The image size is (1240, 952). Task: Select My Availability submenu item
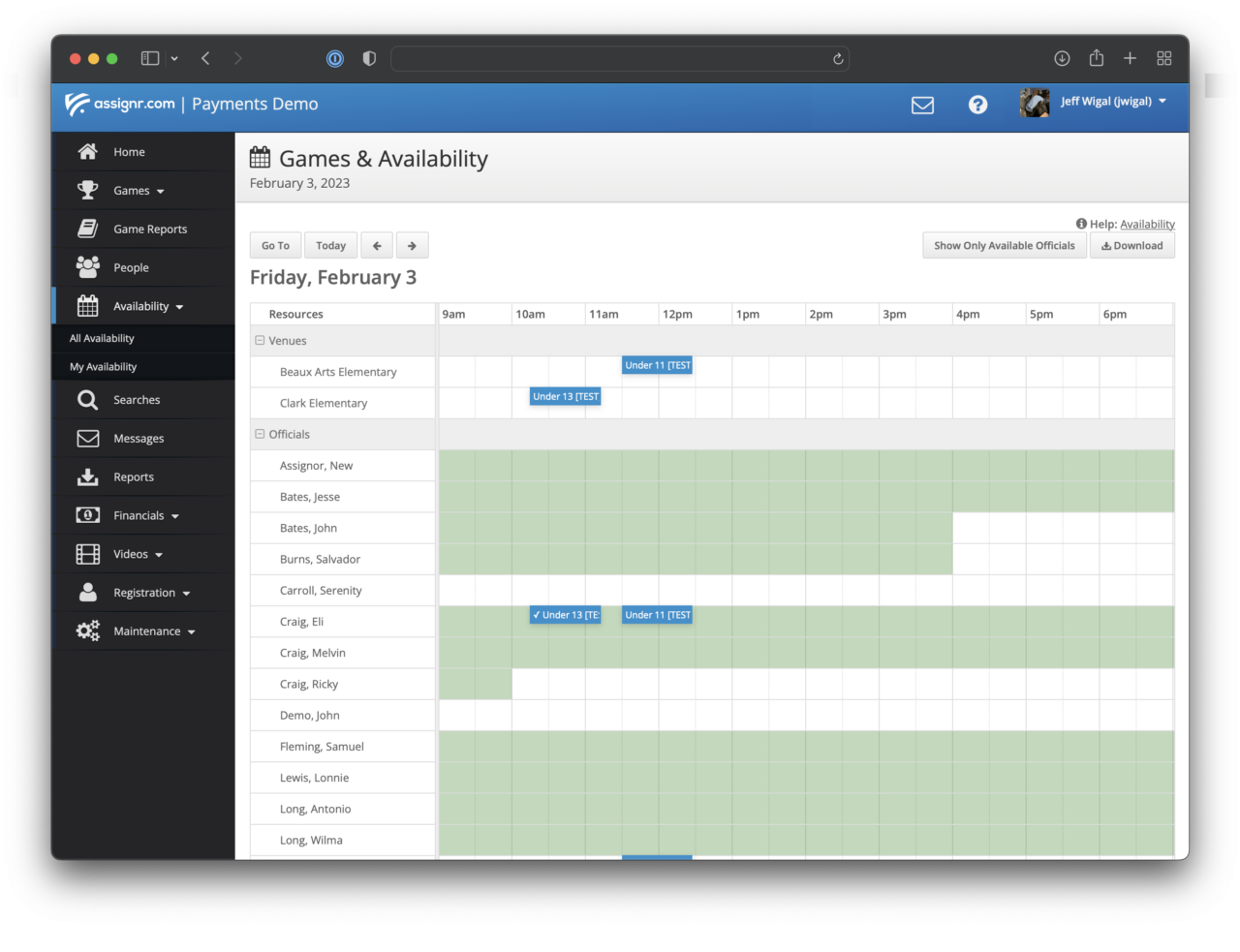(103, 367)
